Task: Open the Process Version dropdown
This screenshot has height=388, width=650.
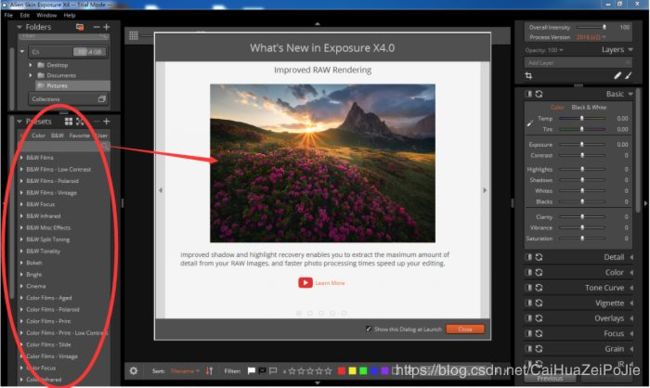Action: [590, 37]
